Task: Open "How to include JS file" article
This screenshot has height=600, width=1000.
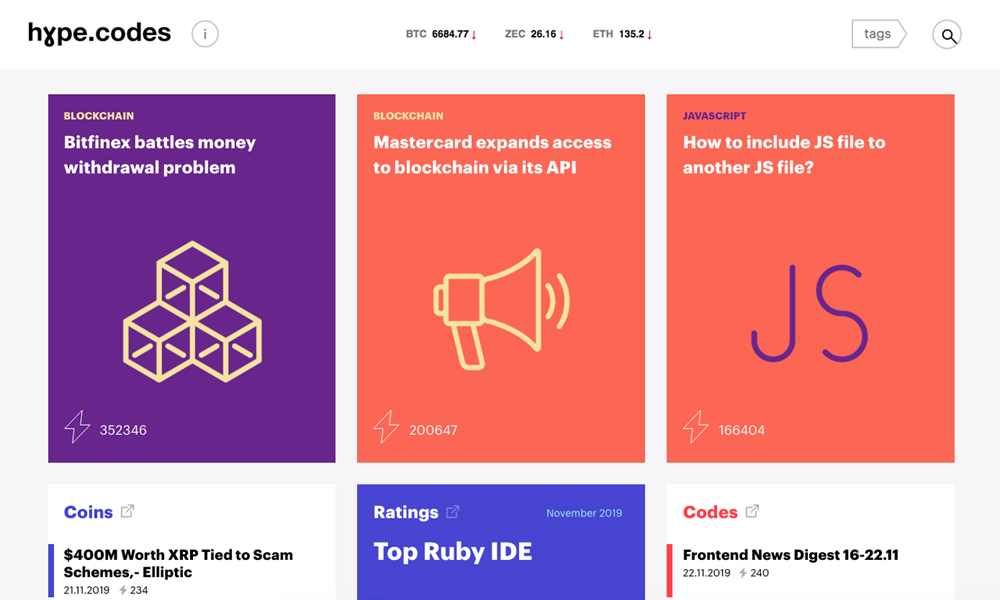Action: [x=784, y=155]
